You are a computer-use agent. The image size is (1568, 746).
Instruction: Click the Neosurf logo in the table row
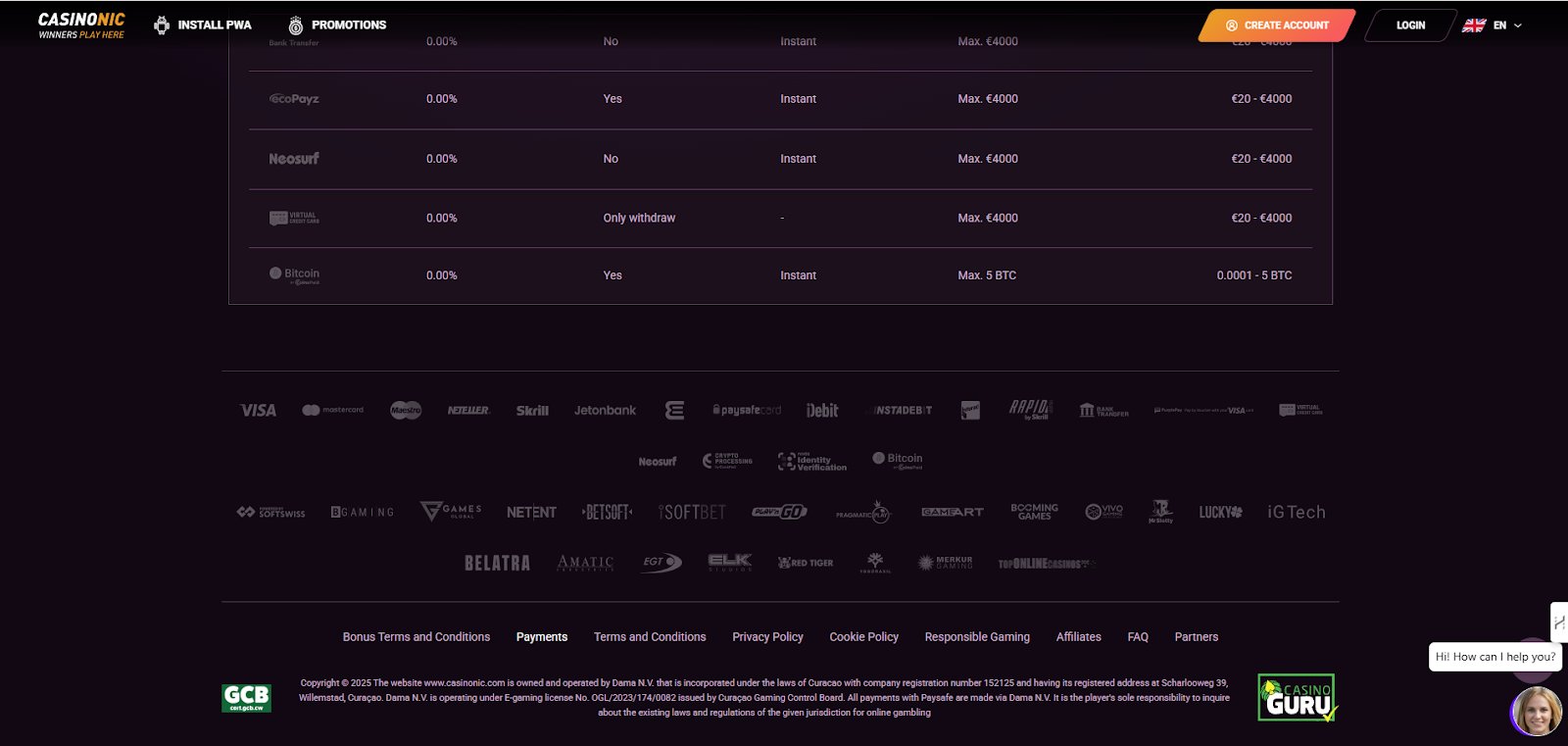pos(294,159)
